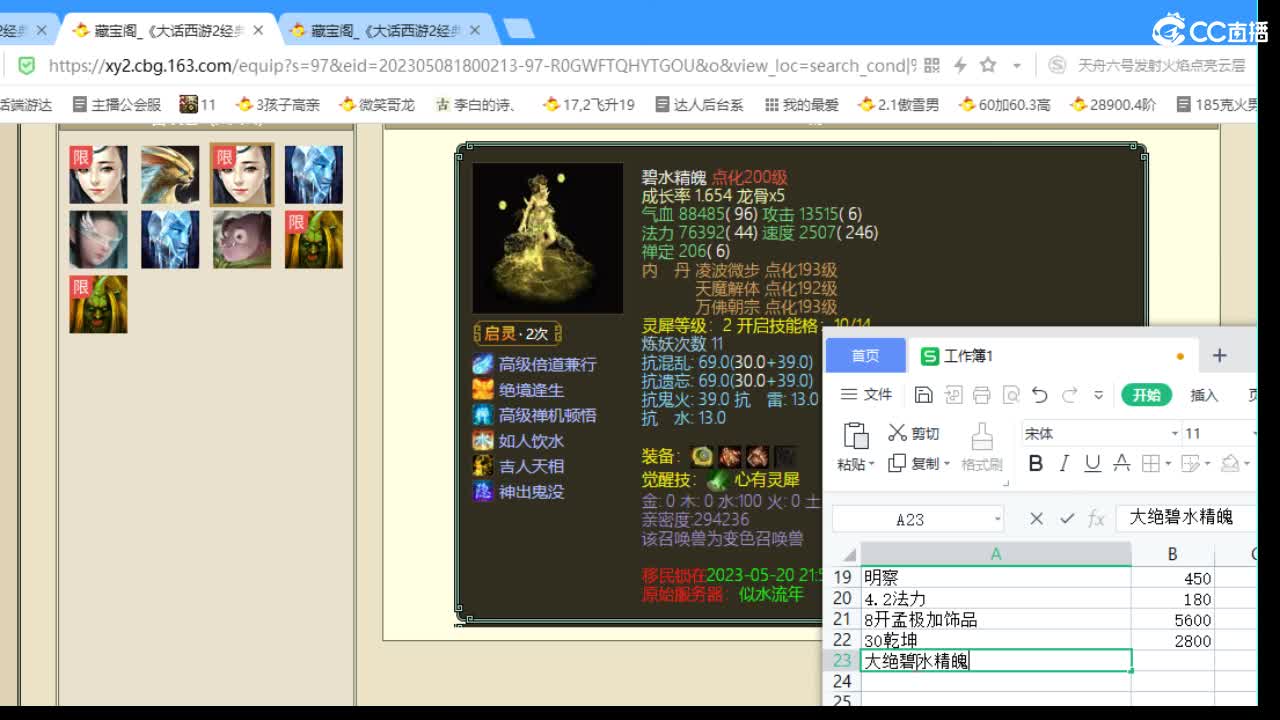The image size is (1280, 720).
Task: Click the 心有灵犀 awakening skill icon
Action: (718, 480)
